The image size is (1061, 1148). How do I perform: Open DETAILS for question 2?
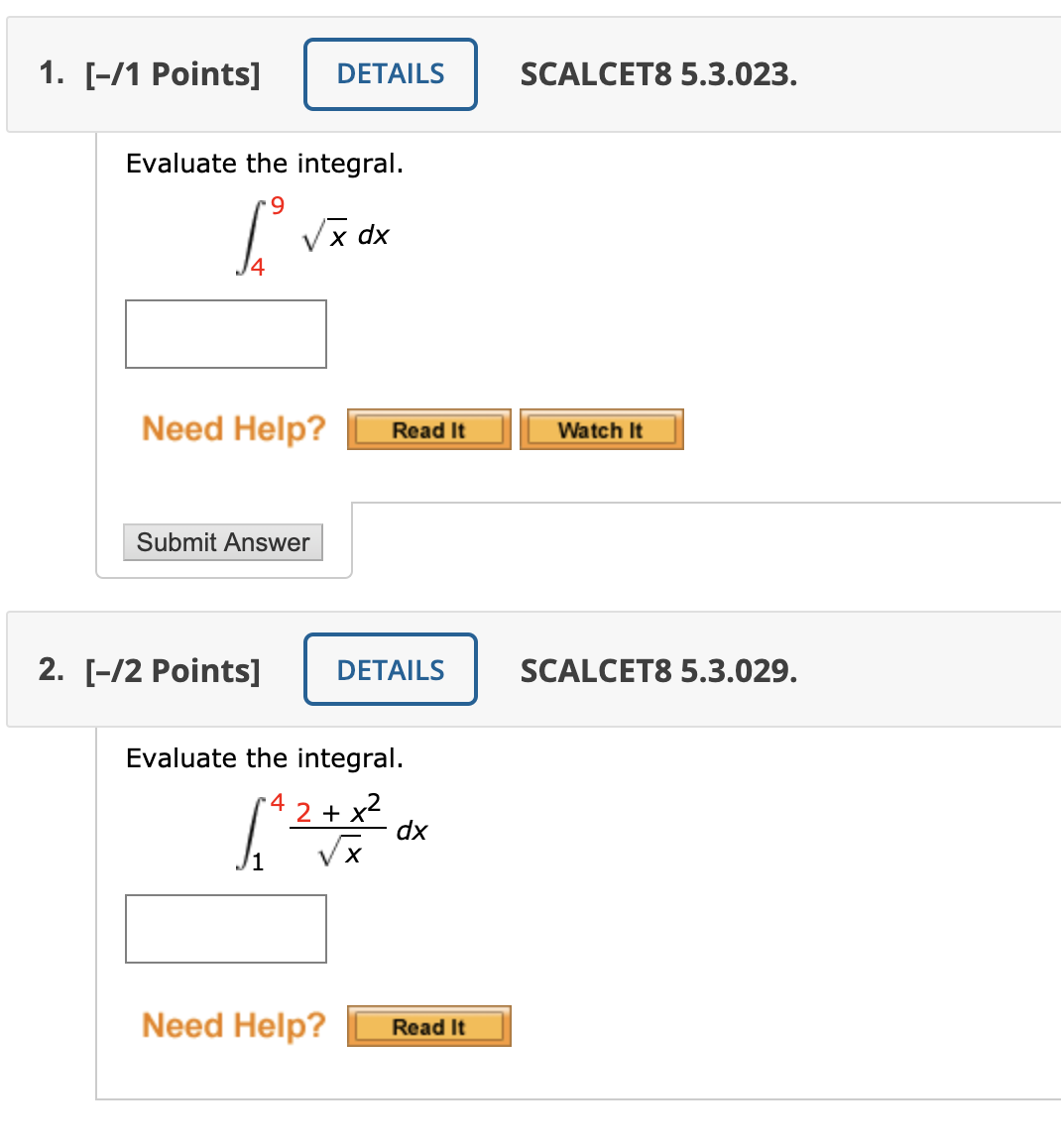pos(390,669)
